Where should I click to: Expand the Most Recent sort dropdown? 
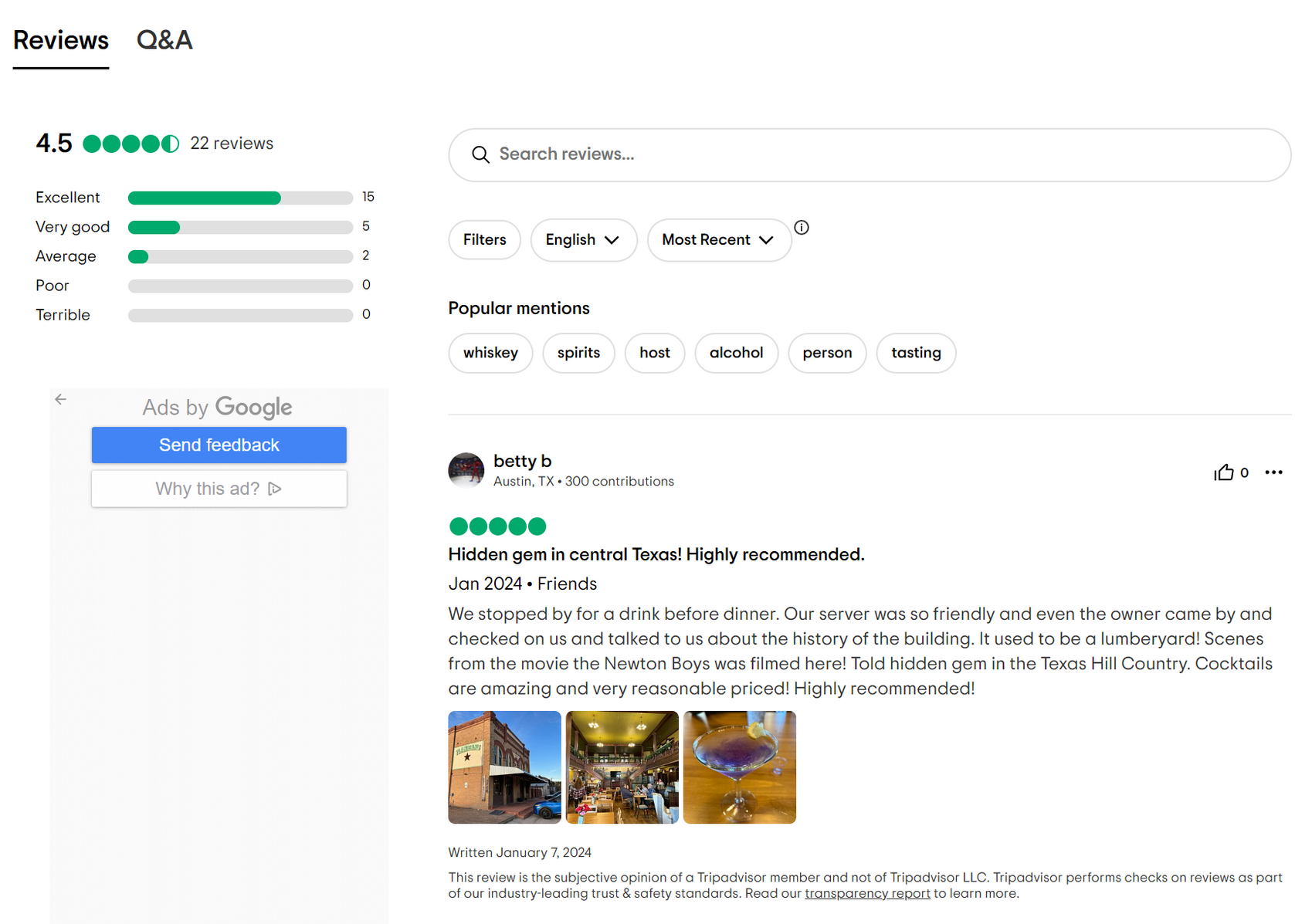pyautogui.click(x=718, y=240)
